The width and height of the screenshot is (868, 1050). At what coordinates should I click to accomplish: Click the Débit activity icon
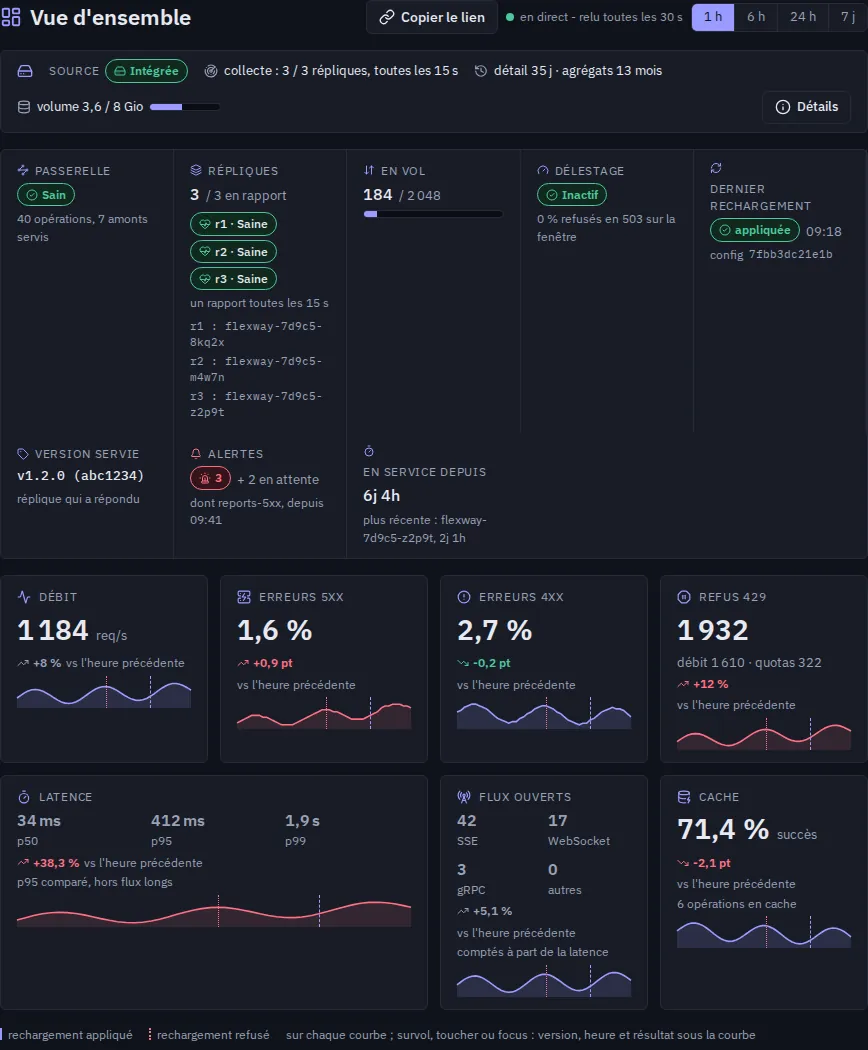[x=24, y=597]
